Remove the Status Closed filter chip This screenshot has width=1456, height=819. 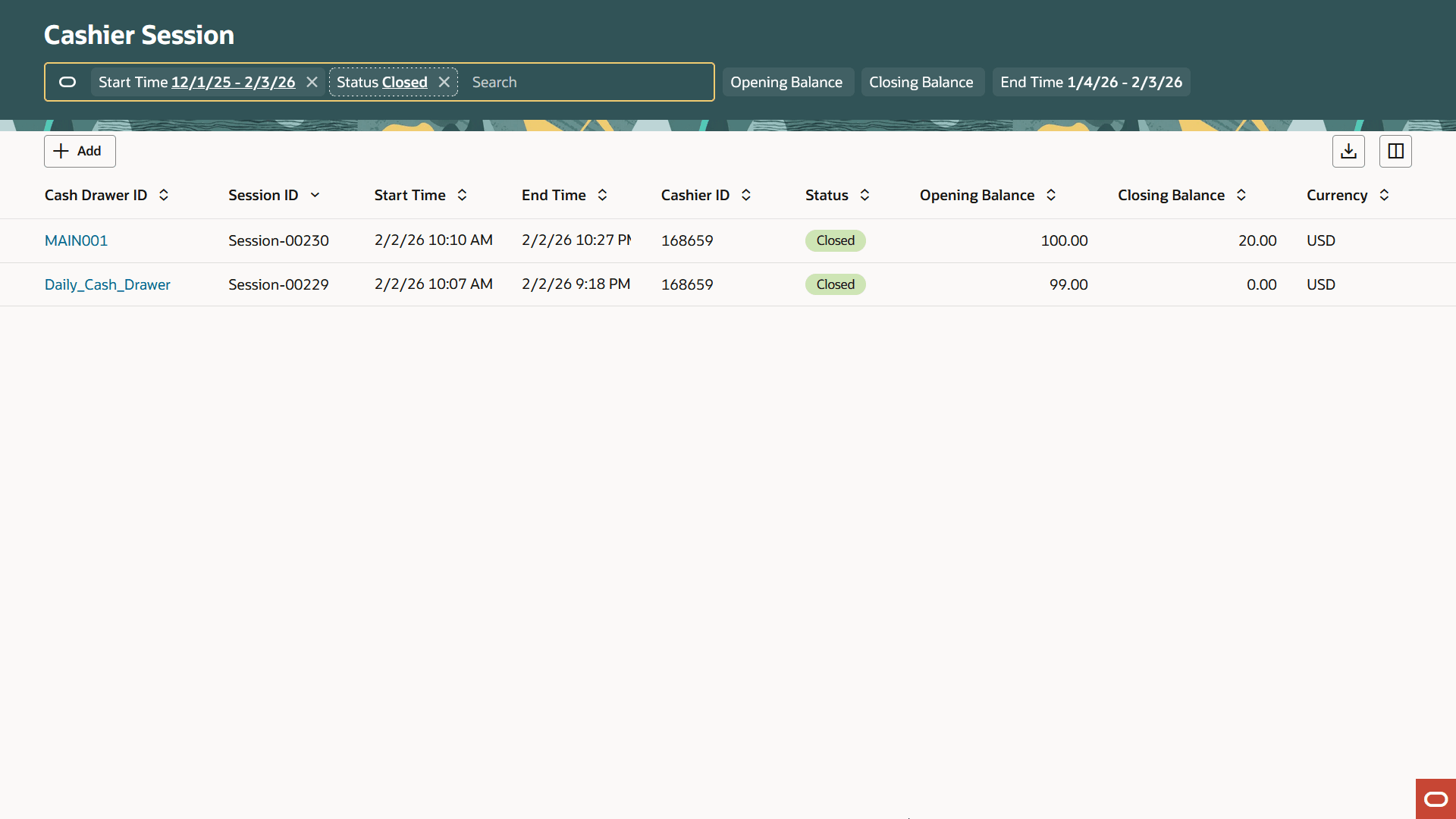(444, 82)
